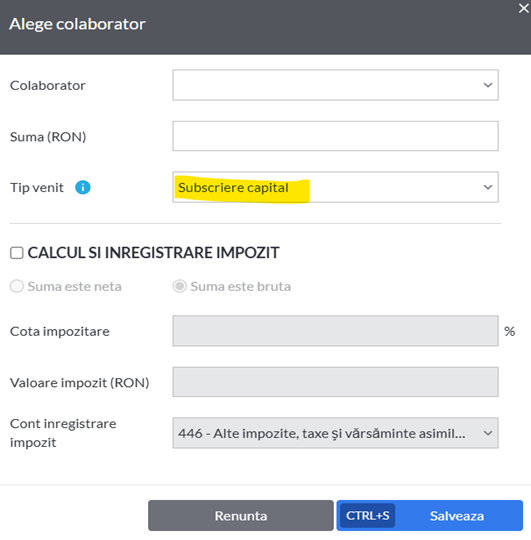Image resolution: width=531 pixels, height=540 pixels.
Task: Open the 446 - Alte impozite account dropdown
Action: [x=335, y=433]
